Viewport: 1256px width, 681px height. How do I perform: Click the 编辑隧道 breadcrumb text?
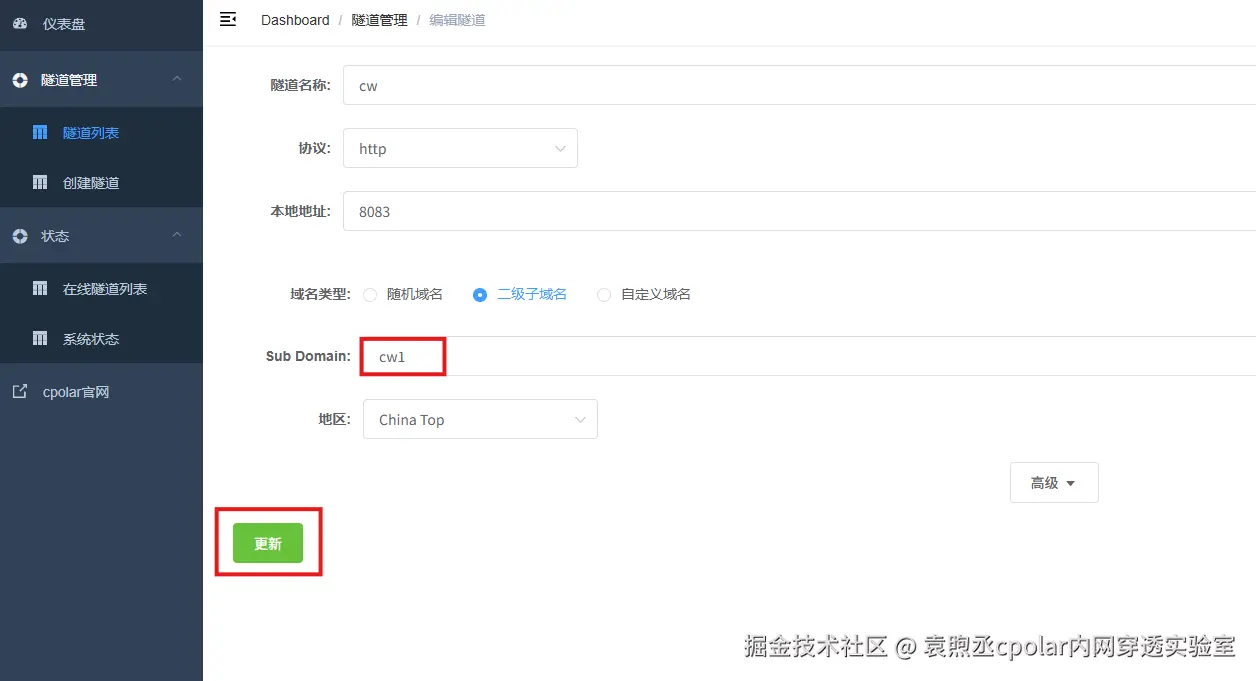[x=457, y=20]
